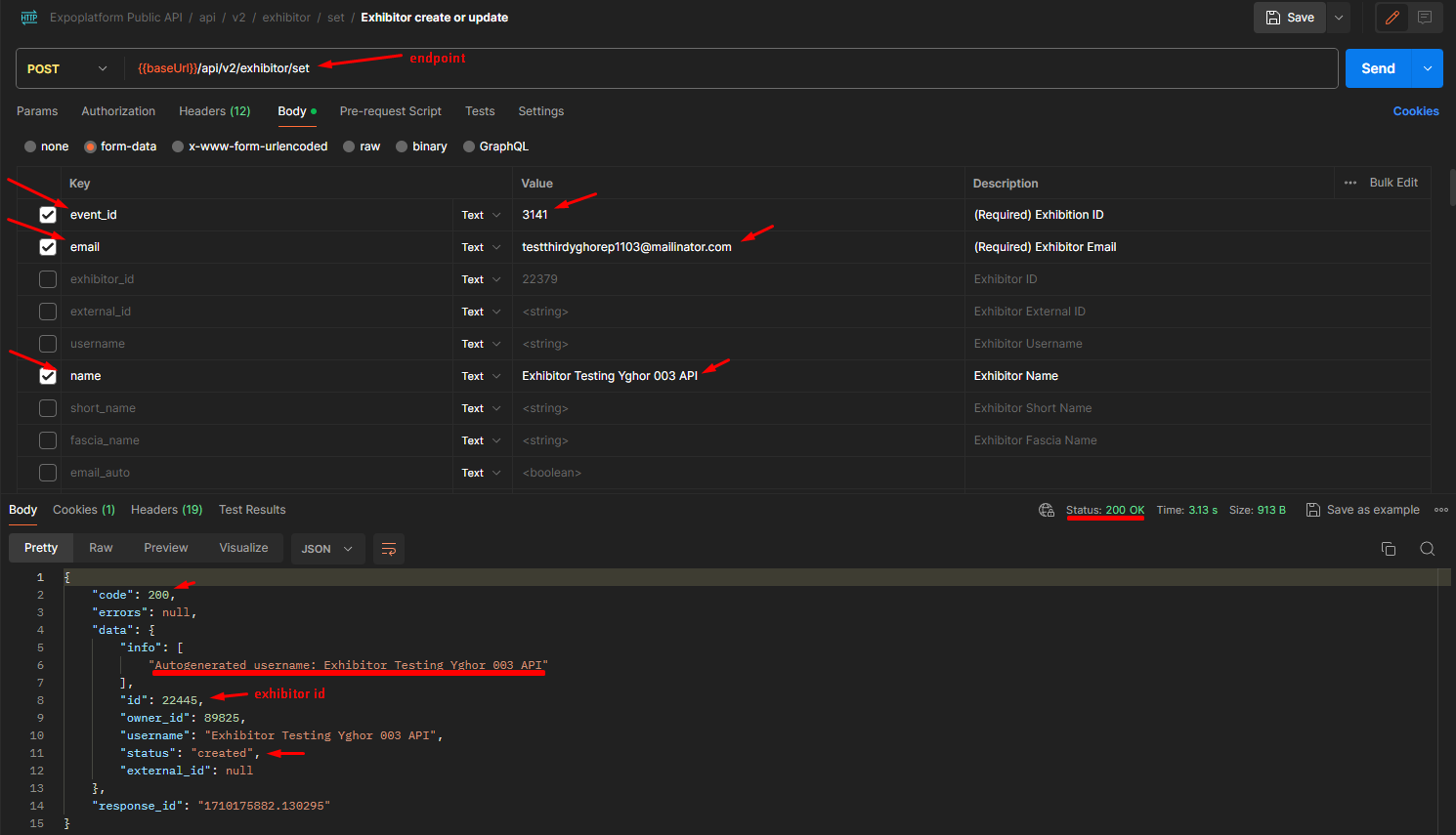1456x835 pixels.
Task: Expand the Send button dropdown arrow
Action: tap(1428, 68)
